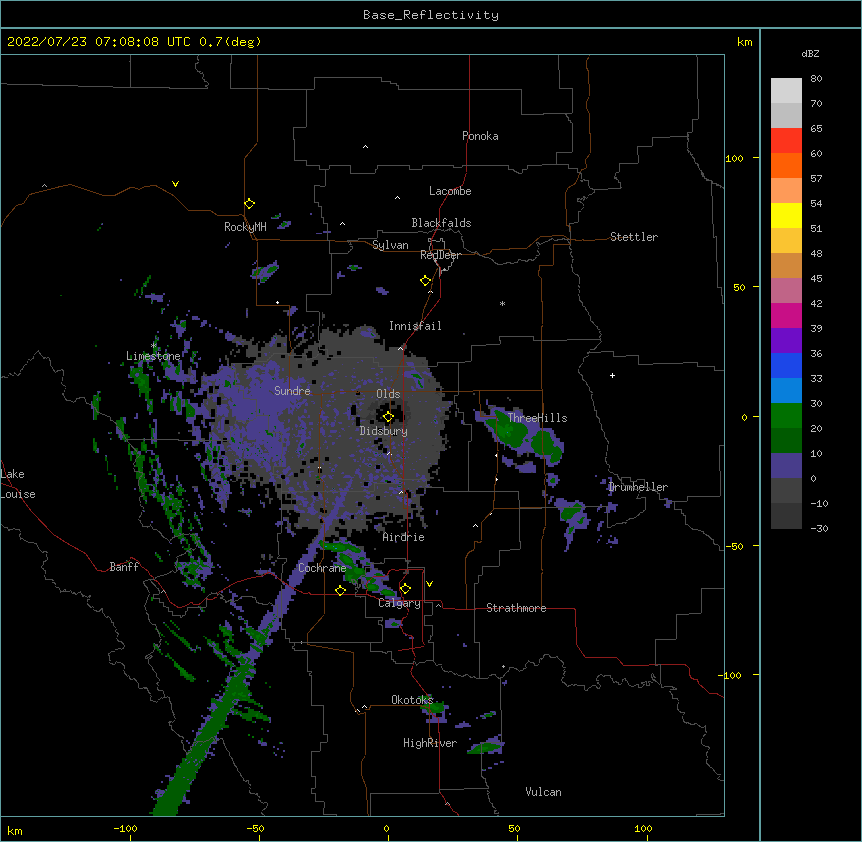Click the asterisk marker above Limestone label
The image size is (862, 842).
[154, 346]
